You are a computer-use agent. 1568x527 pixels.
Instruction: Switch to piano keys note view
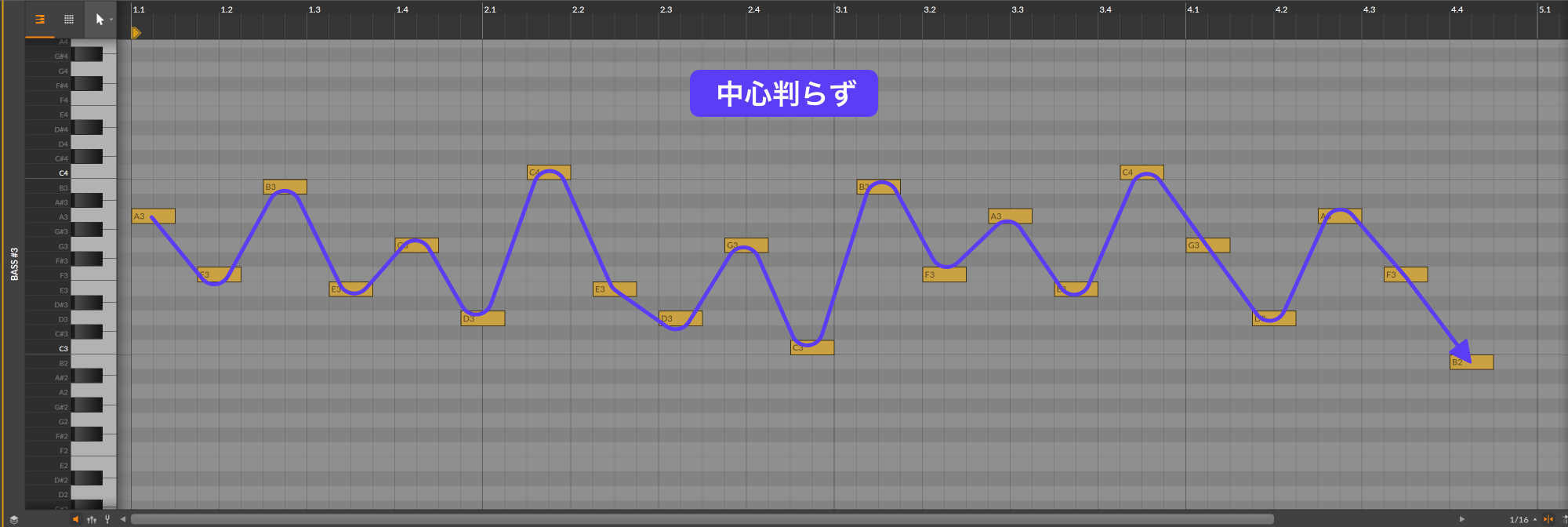point(40,20)
